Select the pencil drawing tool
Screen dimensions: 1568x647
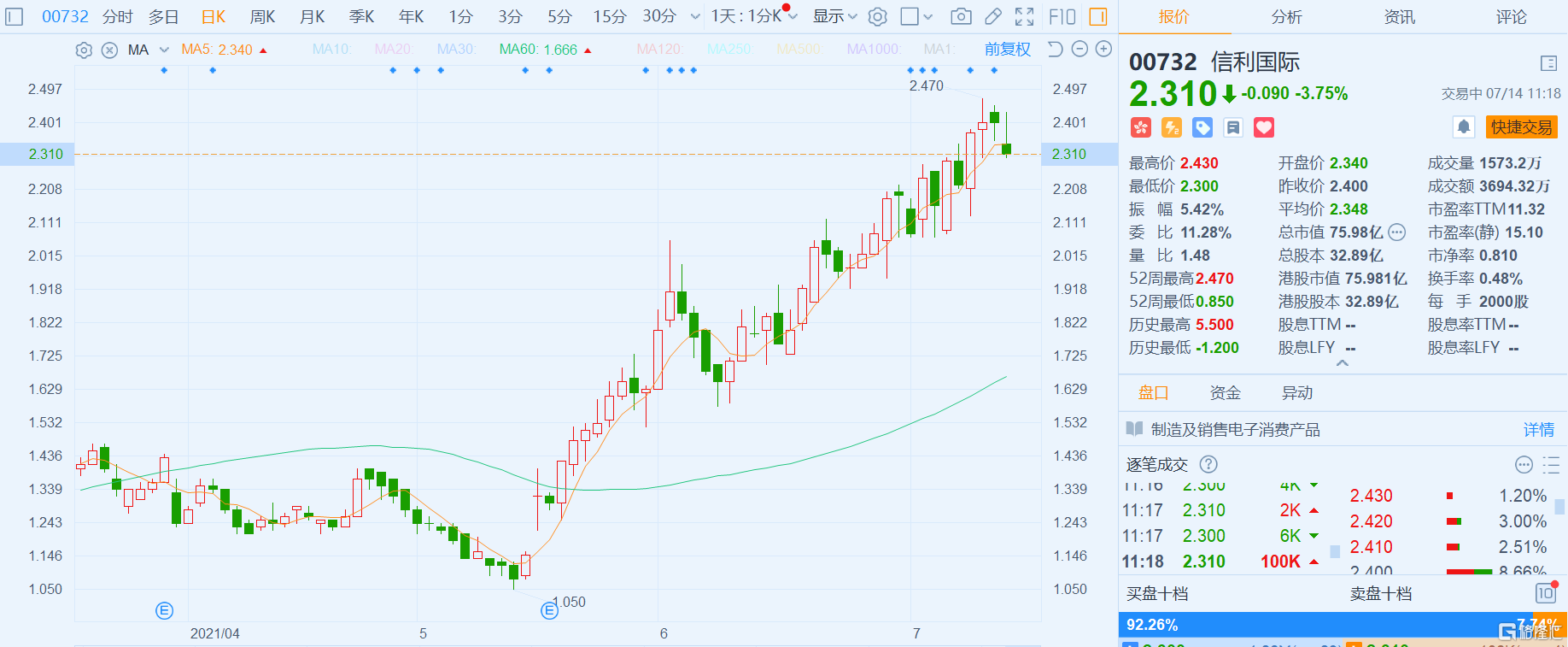(992, 16)
